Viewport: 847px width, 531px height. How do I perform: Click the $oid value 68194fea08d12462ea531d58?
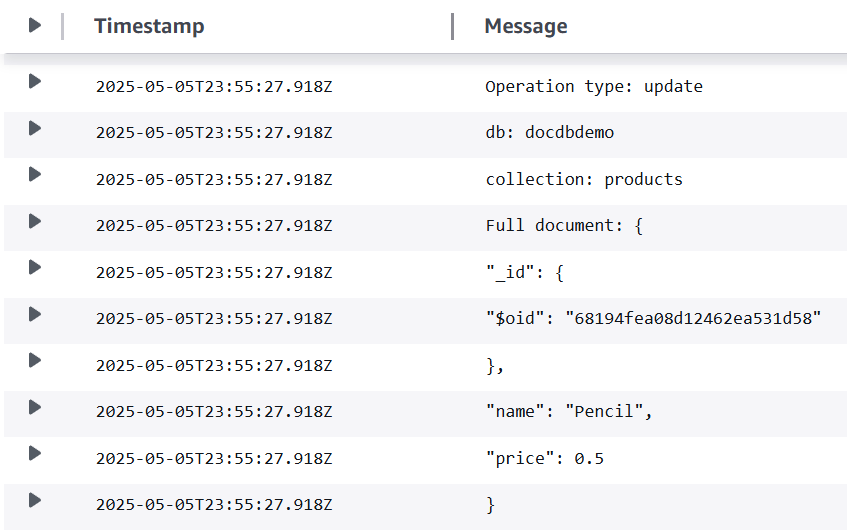(x=693, y=319)
